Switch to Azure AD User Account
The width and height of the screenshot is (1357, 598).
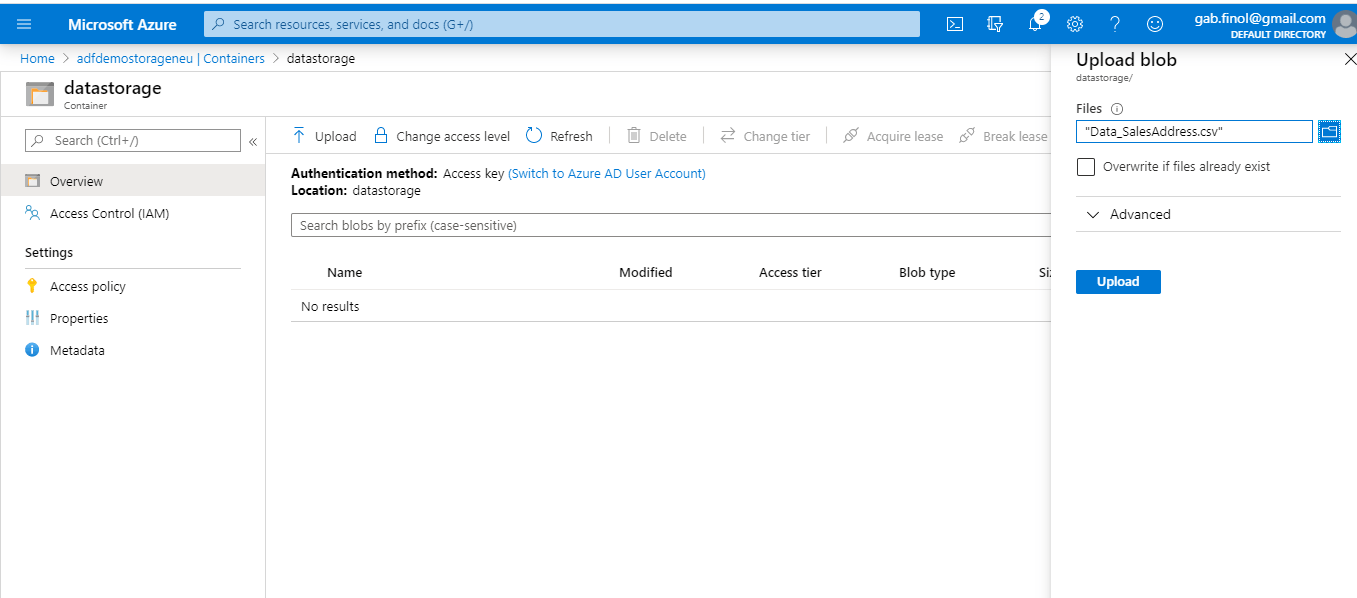click(607, 174)
